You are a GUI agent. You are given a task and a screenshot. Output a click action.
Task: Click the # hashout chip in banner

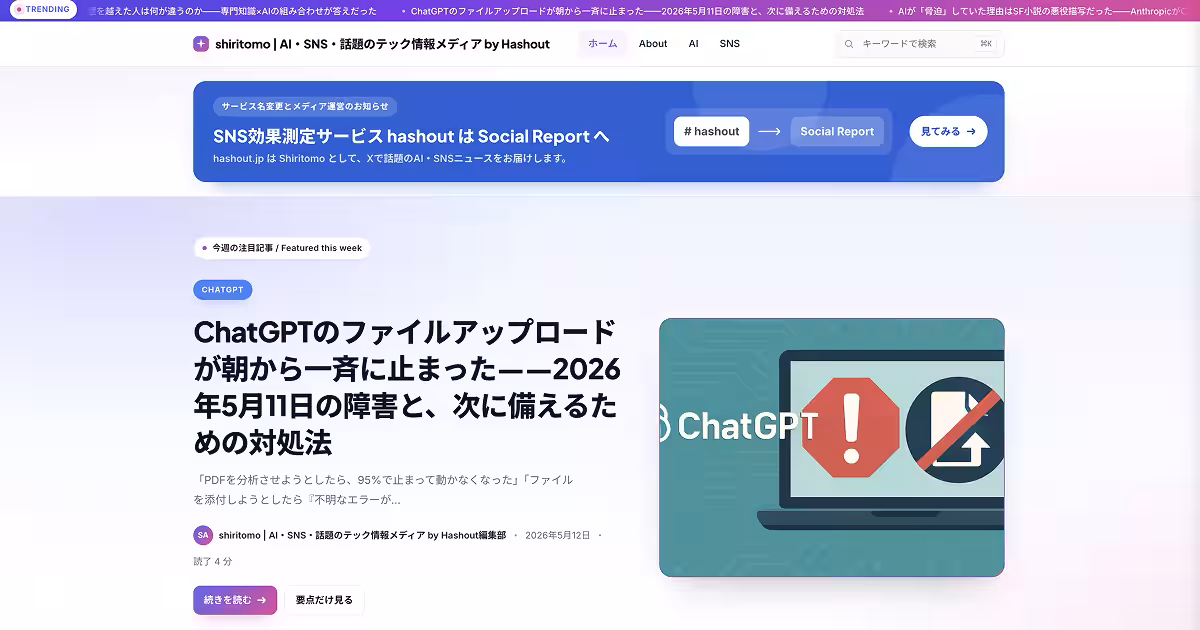(711, 131)
